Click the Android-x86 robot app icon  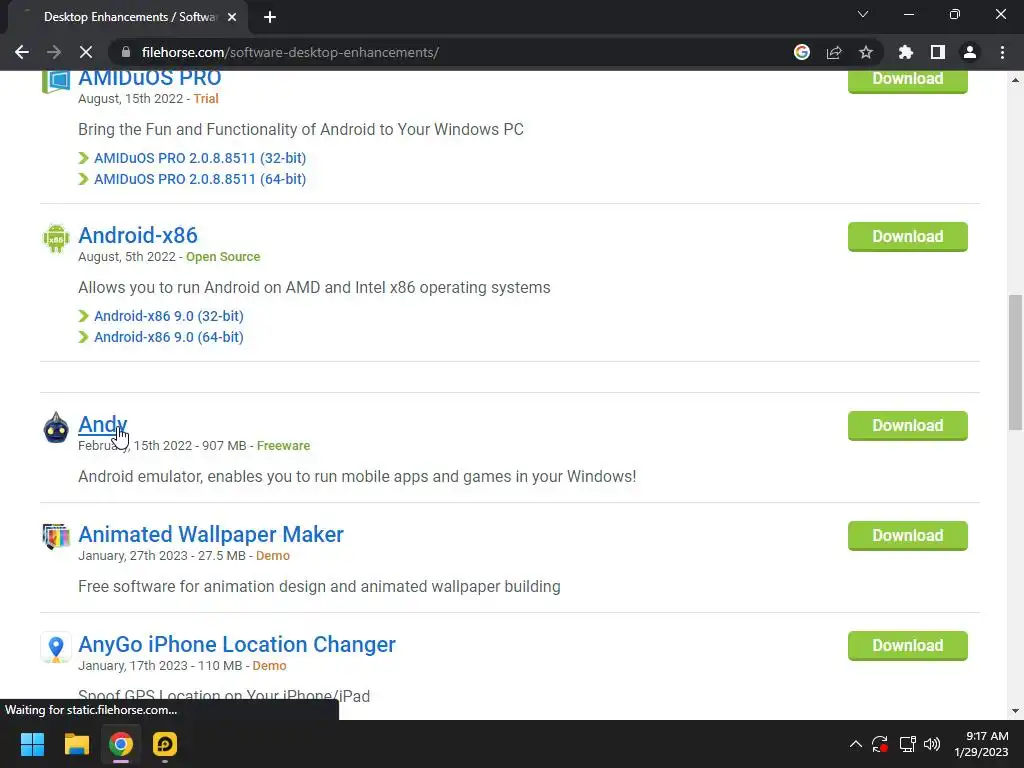click(x=56, y=238)
